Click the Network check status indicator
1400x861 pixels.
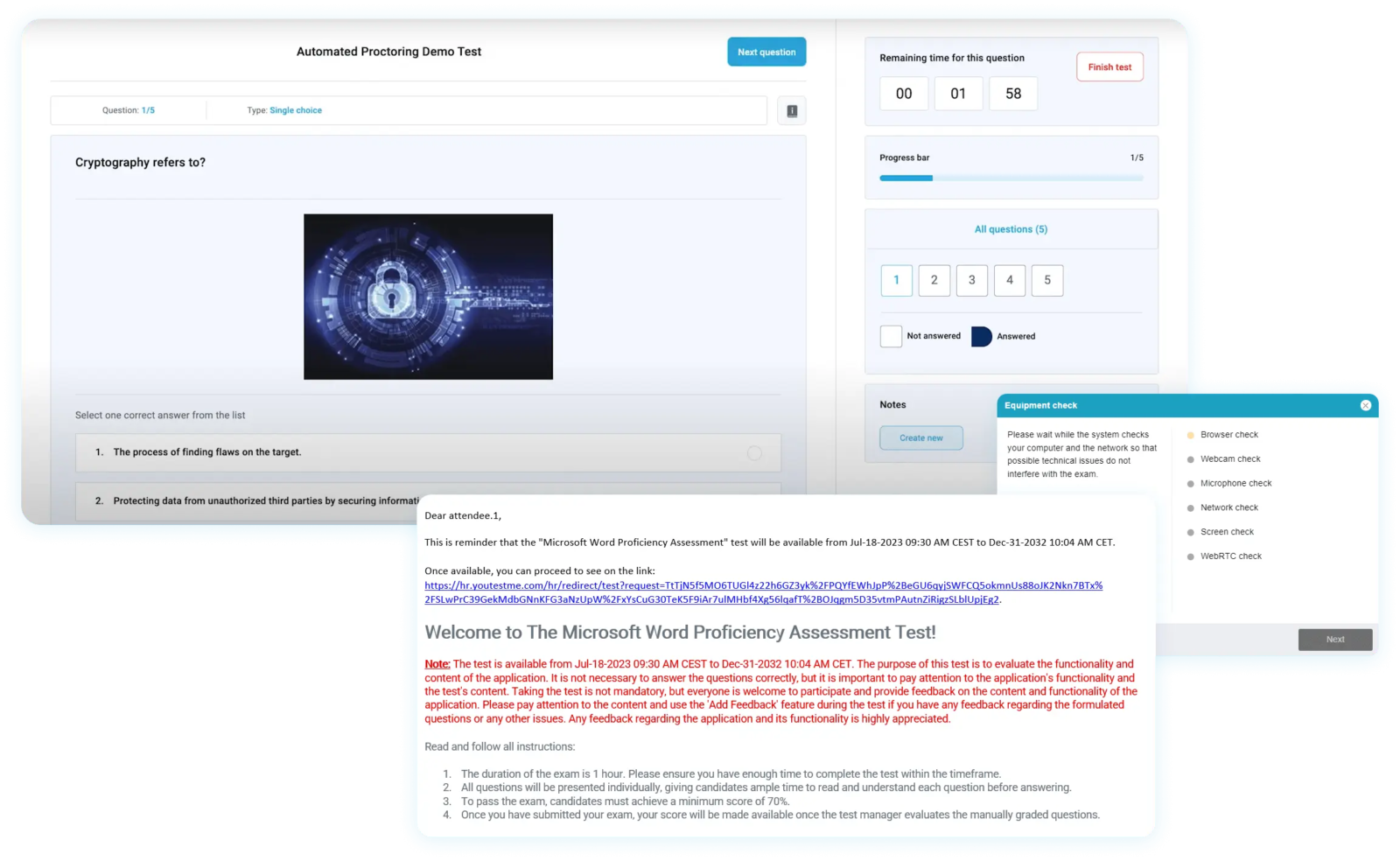[1190, 508]
